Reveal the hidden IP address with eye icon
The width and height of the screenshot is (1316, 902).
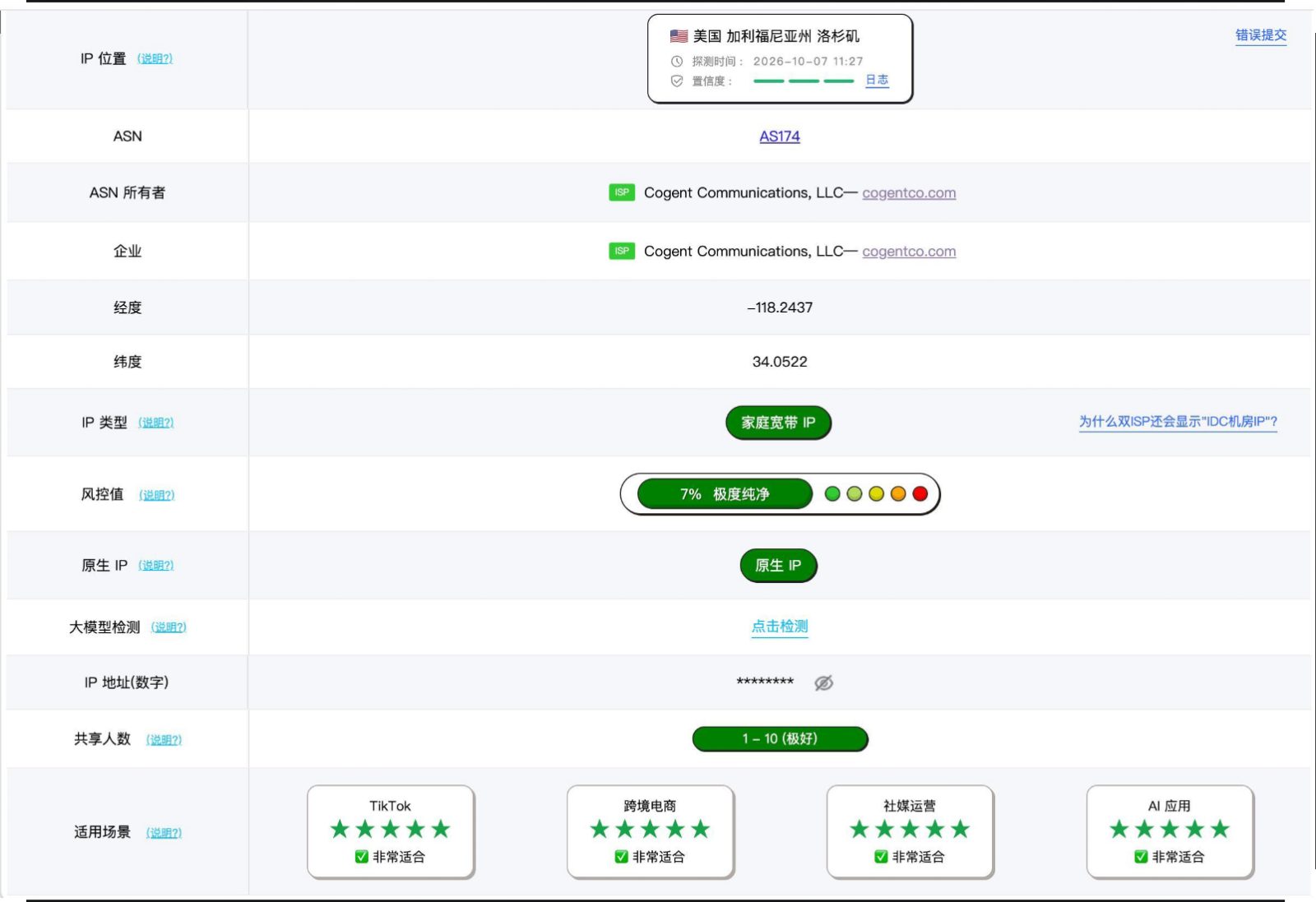pos(823,682)
